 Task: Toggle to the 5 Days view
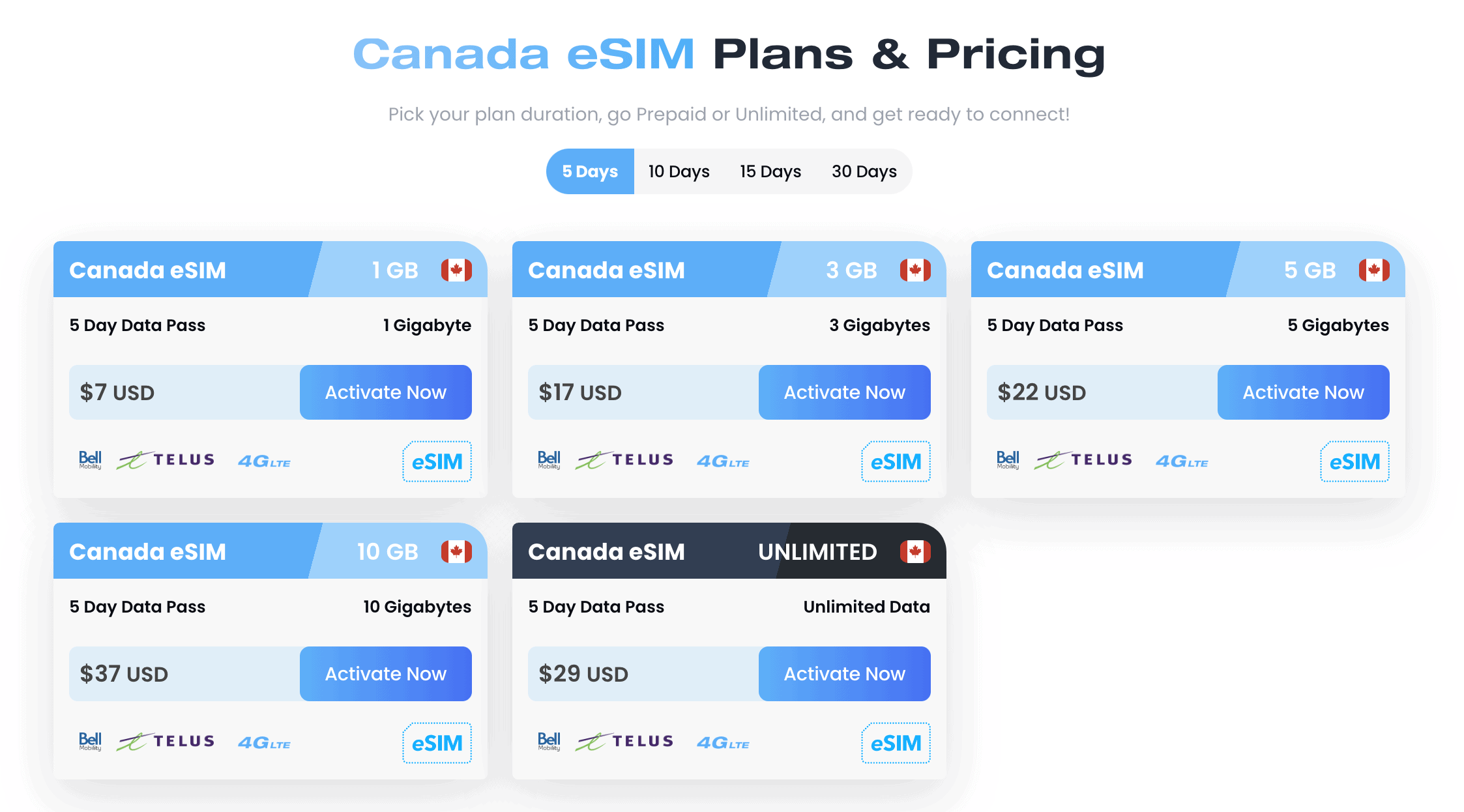click(x=589, y=171)
